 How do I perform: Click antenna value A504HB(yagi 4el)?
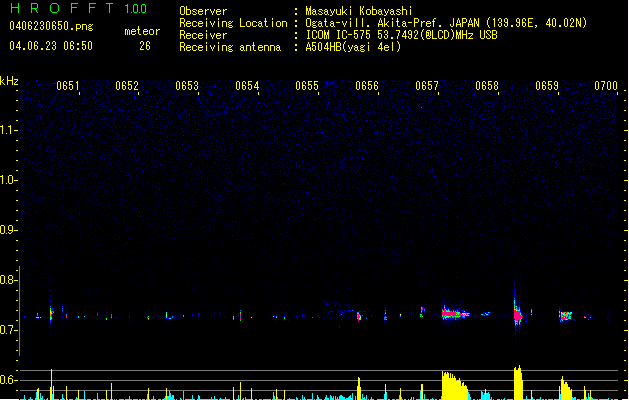[x=353, y=47]
